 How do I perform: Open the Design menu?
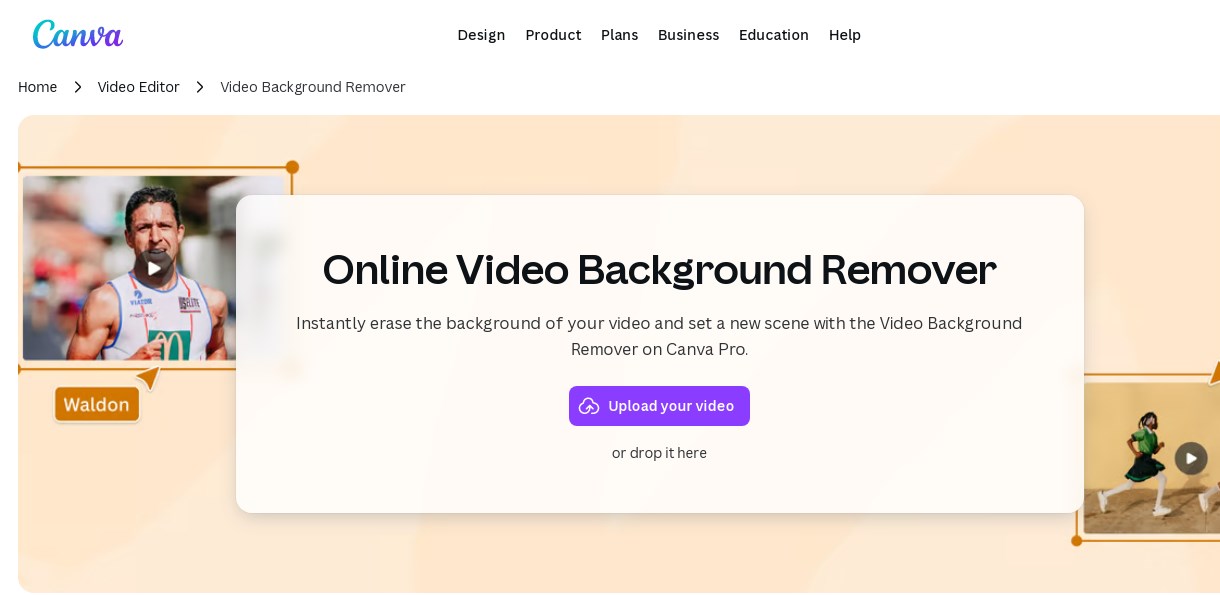pos(481,35)
